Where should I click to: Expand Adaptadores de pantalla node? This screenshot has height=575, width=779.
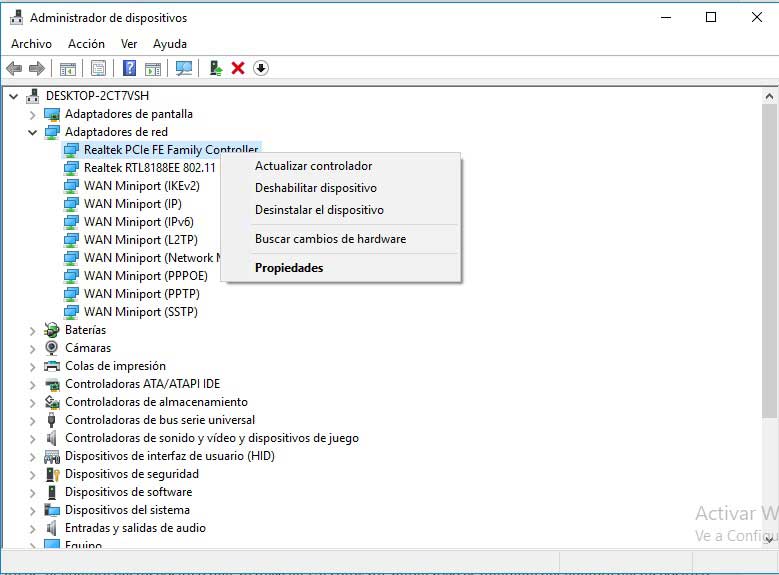click(x=32, y=114)
